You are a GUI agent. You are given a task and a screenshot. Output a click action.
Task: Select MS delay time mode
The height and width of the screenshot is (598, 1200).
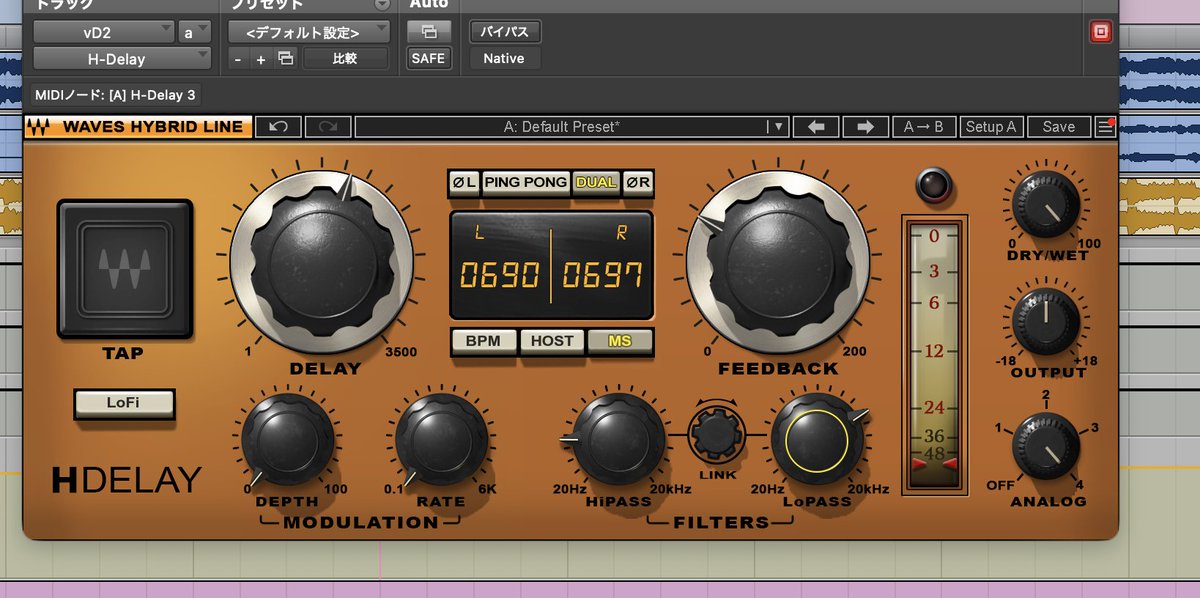pos(620,341)
